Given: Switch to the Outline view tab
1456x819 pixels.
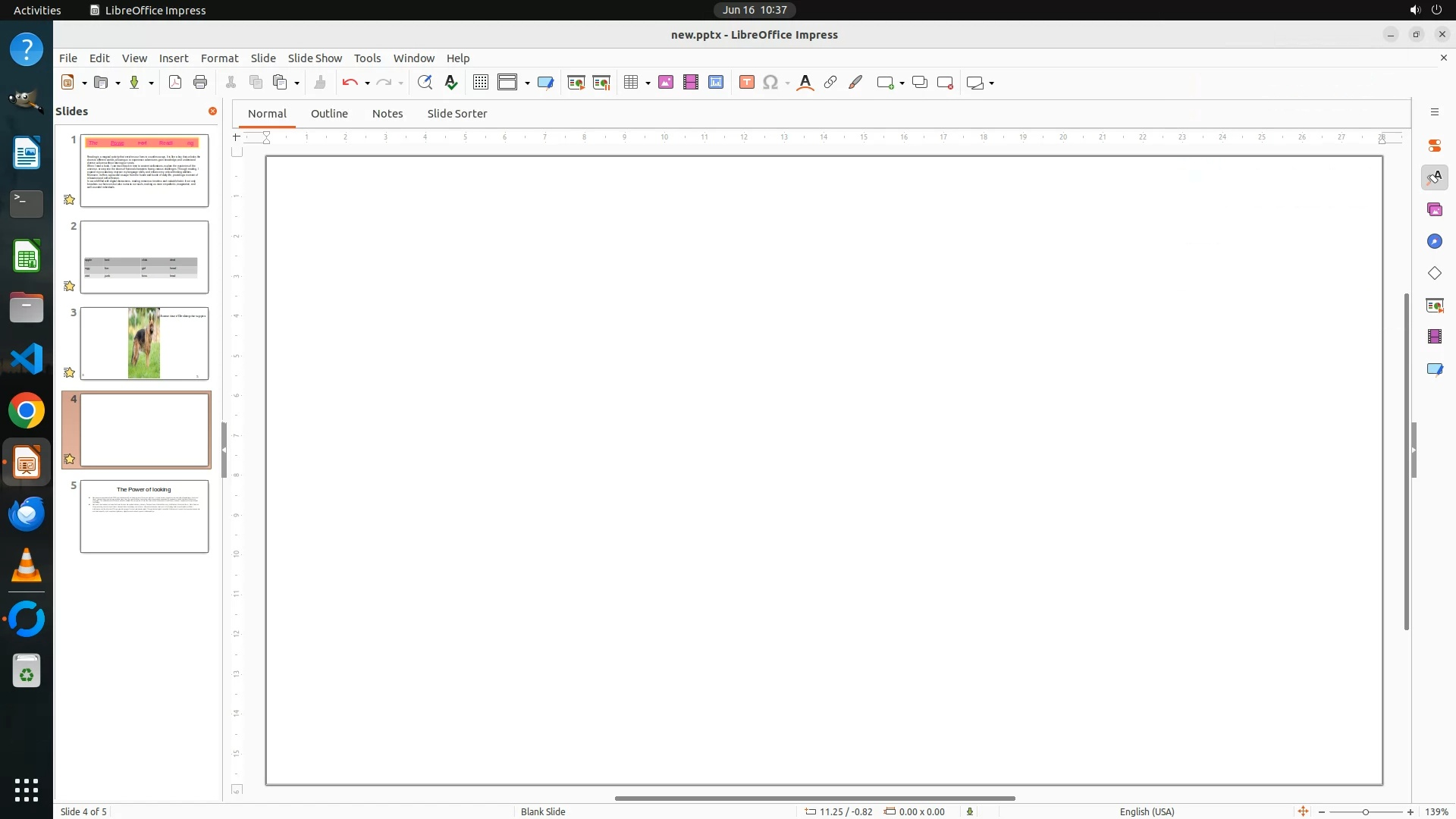Looking at the screenshot, I should click(x=329, y=114).
